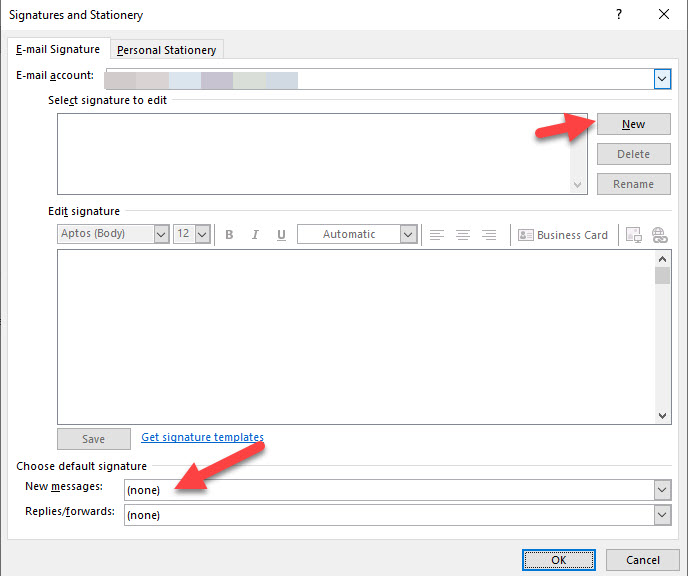Expand the Aptos (Body) font dropdown

click(x=161, y=234)
